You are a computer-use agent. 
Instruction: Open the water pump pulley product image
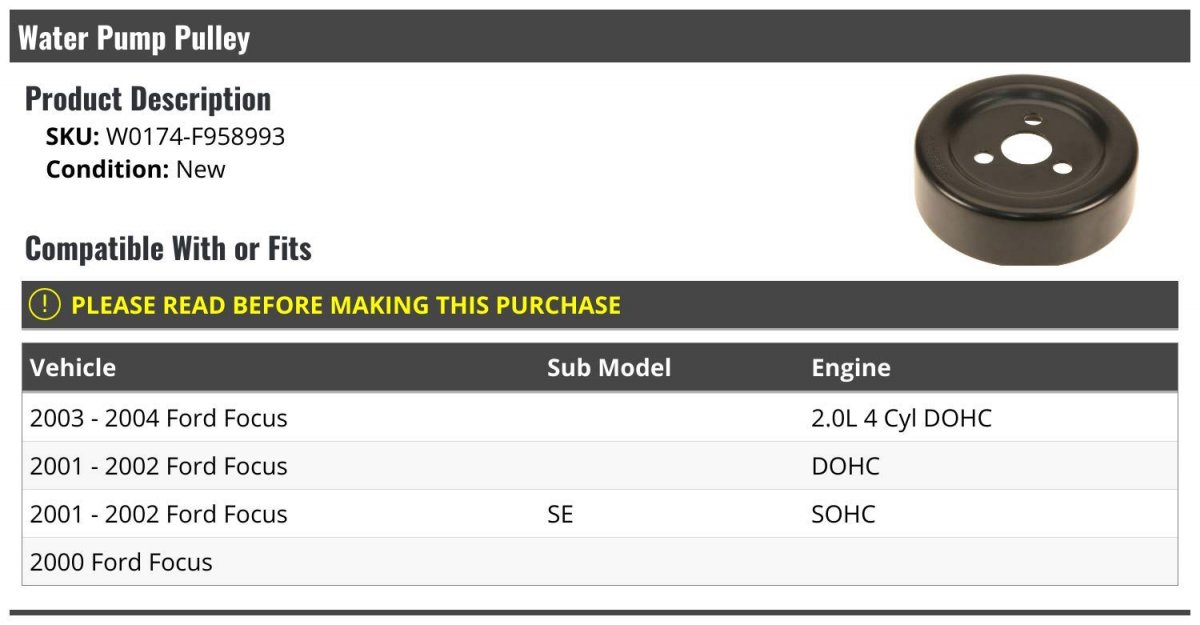click(x=1028, y=170)
